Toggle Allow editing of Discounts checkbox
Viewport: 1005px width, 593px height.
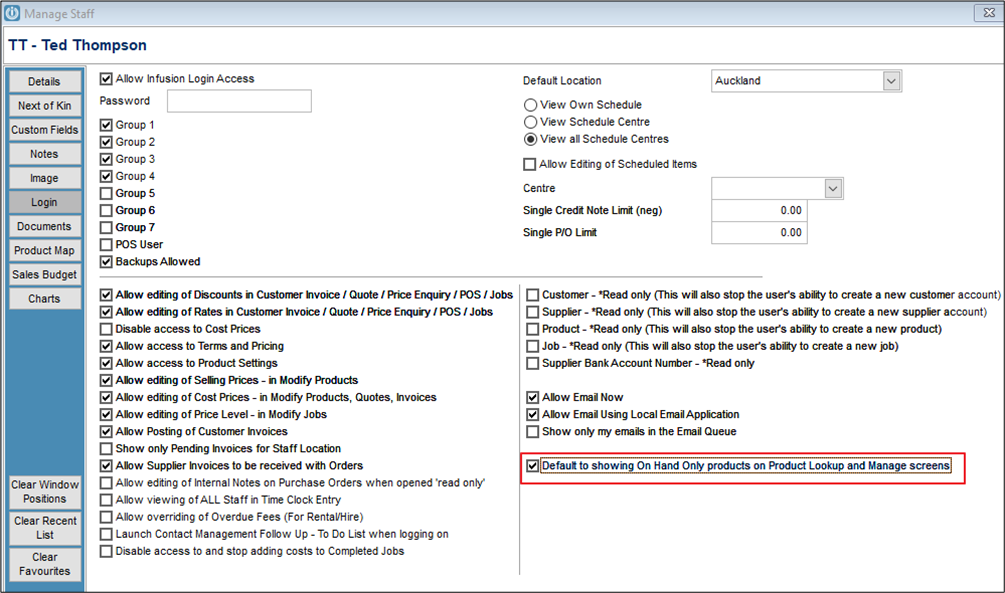[x=106, y=295]
